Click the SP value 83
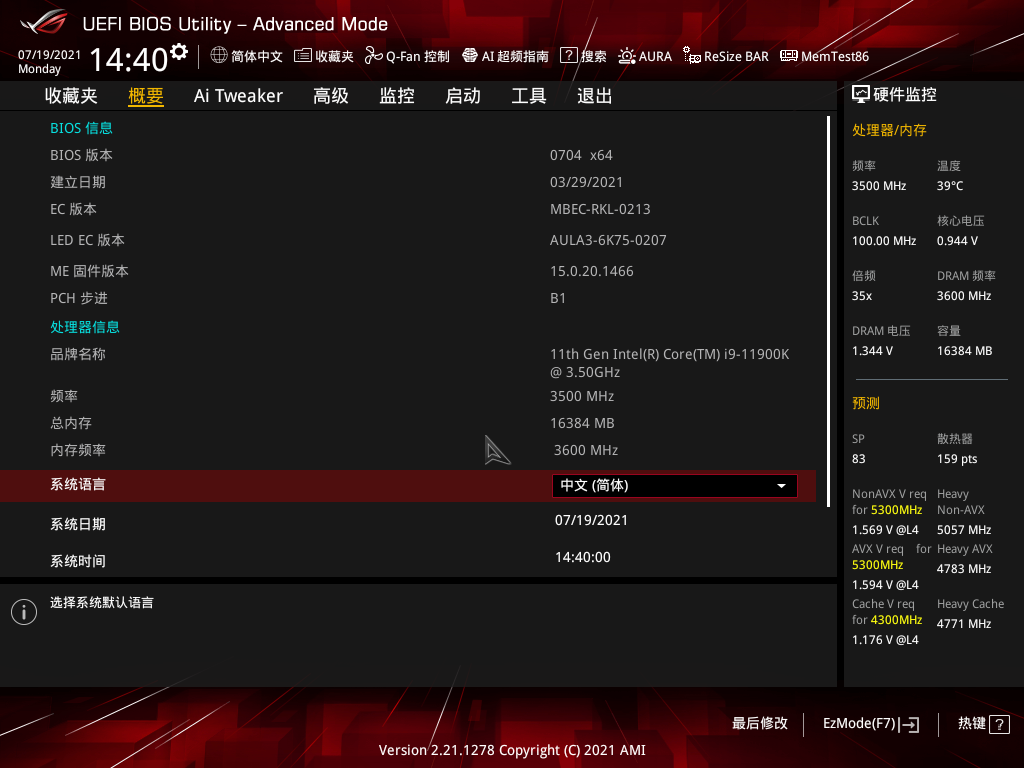Viewport: 1024px width, 768px height. [x=858, y=459]
